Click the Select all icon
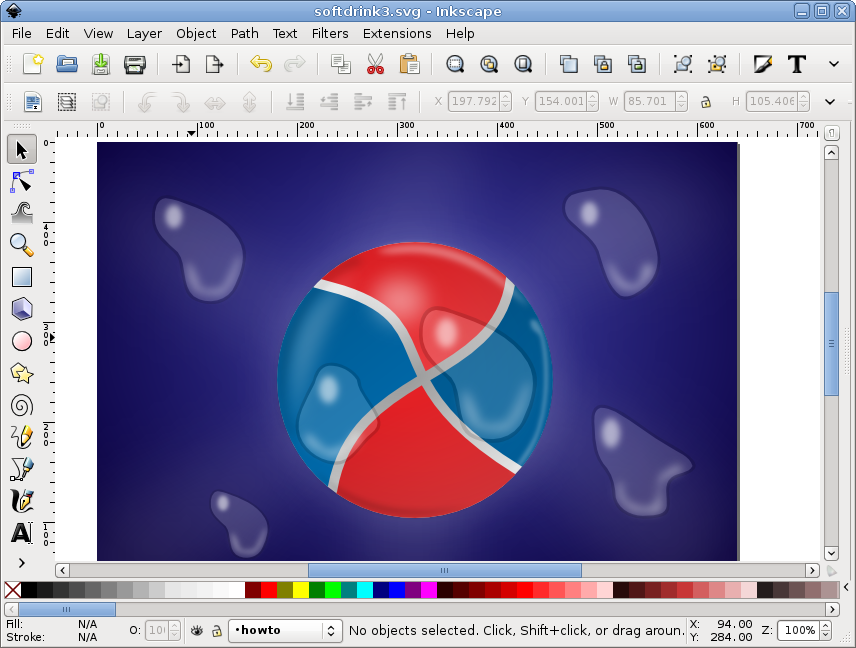This screenshot has height=648, width=856. click(x=33, y=102)
